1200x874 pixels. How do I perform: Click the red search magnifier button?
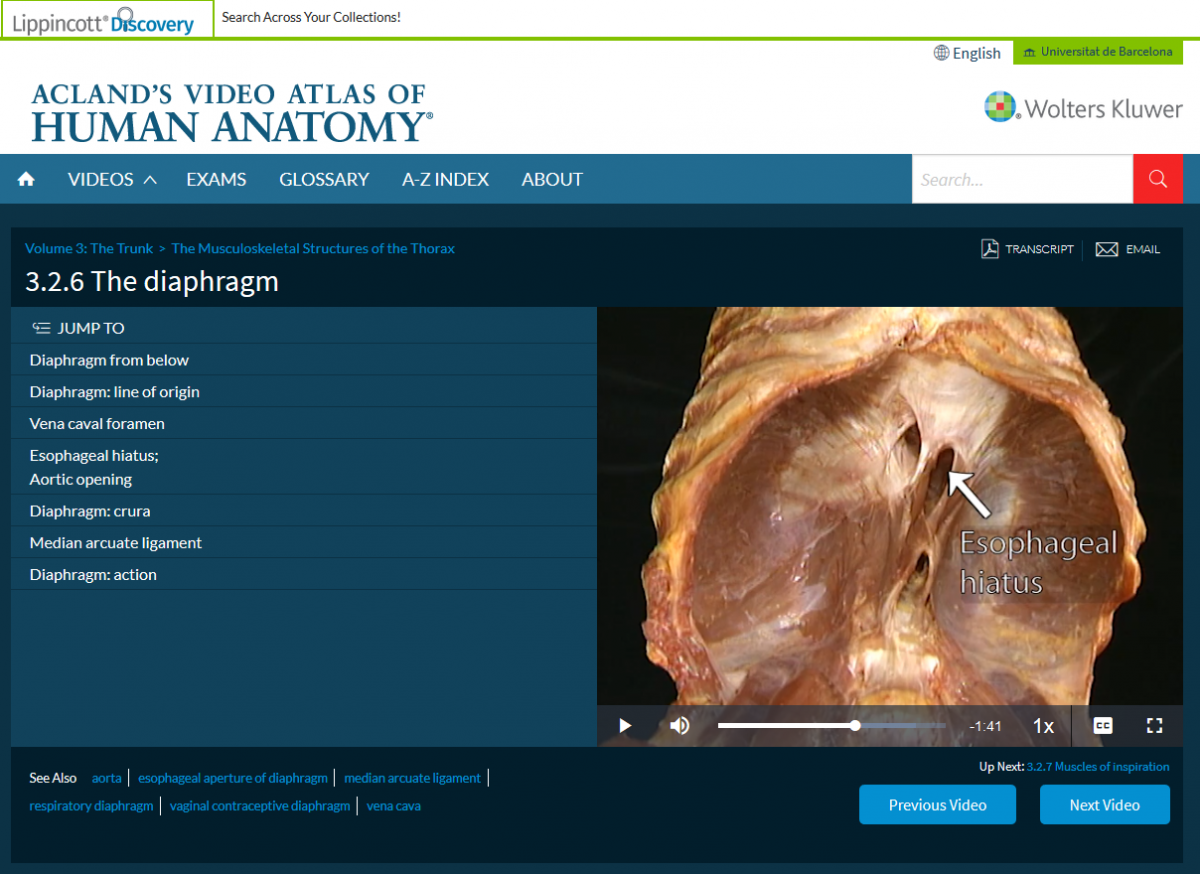[1158, 179]
